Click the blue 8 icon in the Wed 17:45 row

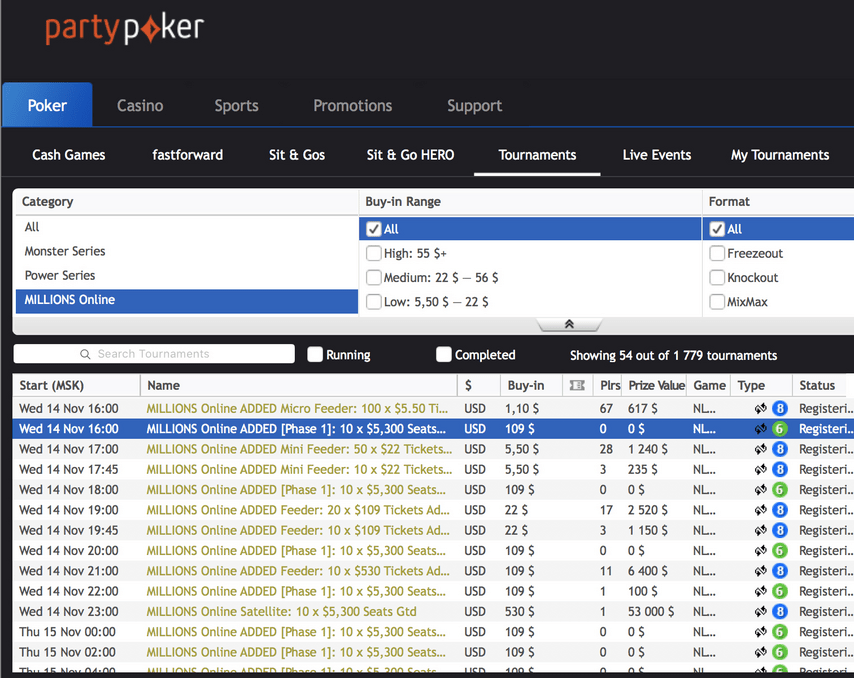point(779,469)
